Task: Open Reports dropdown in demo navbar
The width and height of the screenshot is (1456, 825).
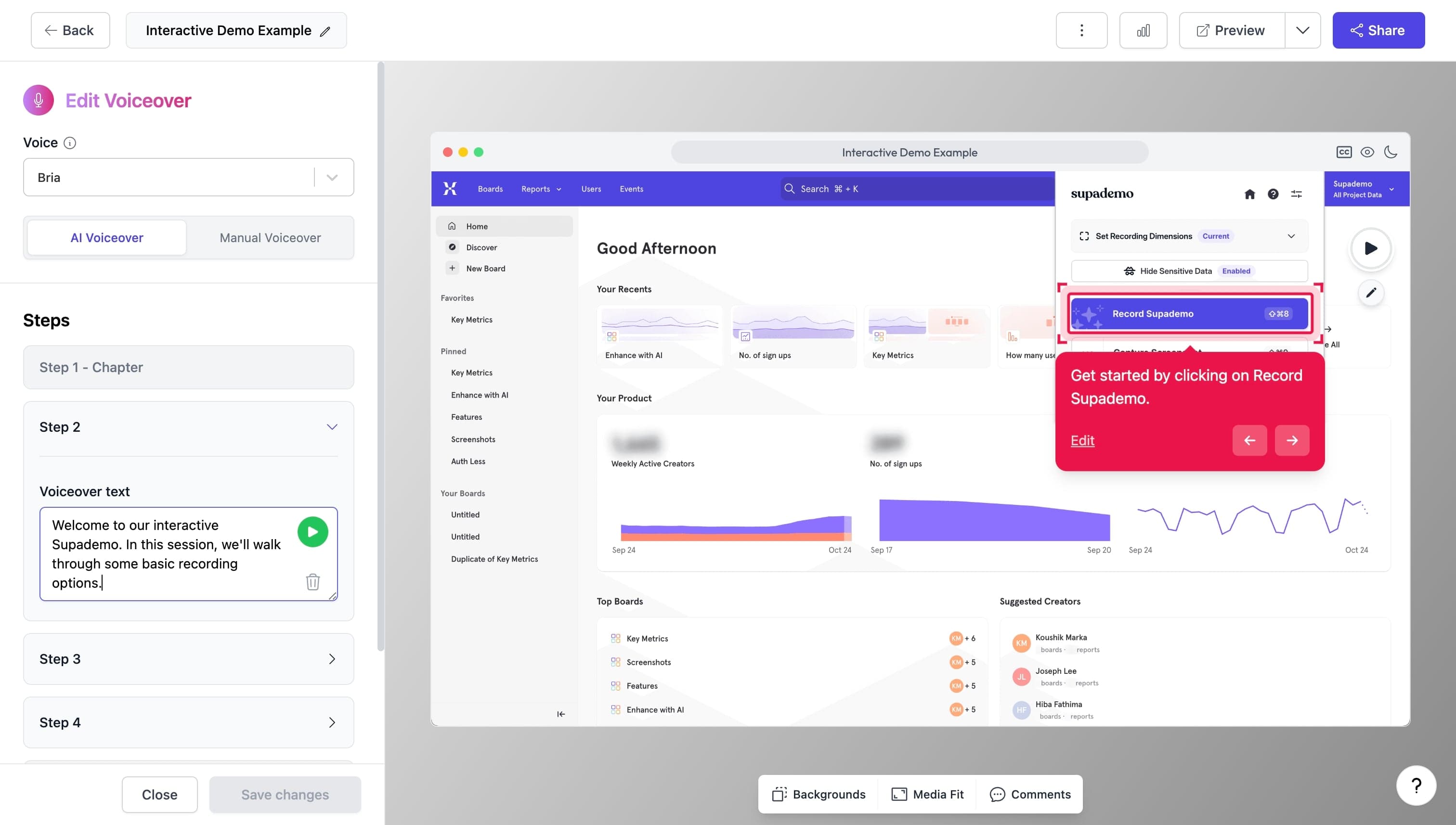Action: pos(541,189)
